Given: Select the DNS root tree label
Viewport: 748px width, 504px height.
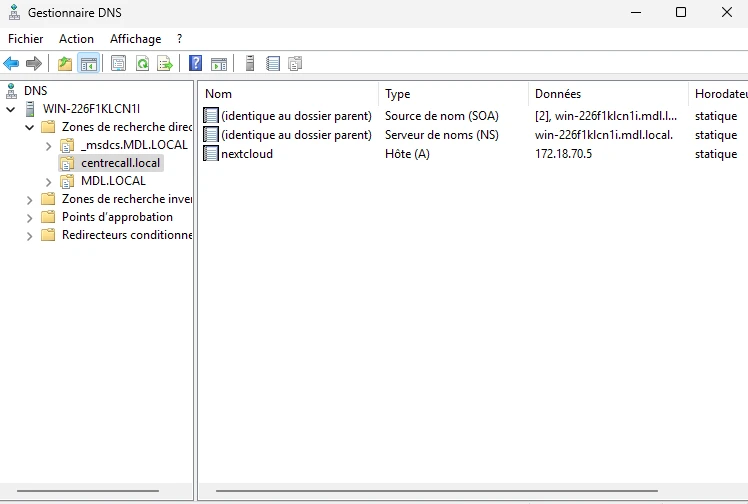Looking at the screenshot, I should pyautogui.click(x=36, y=91).
